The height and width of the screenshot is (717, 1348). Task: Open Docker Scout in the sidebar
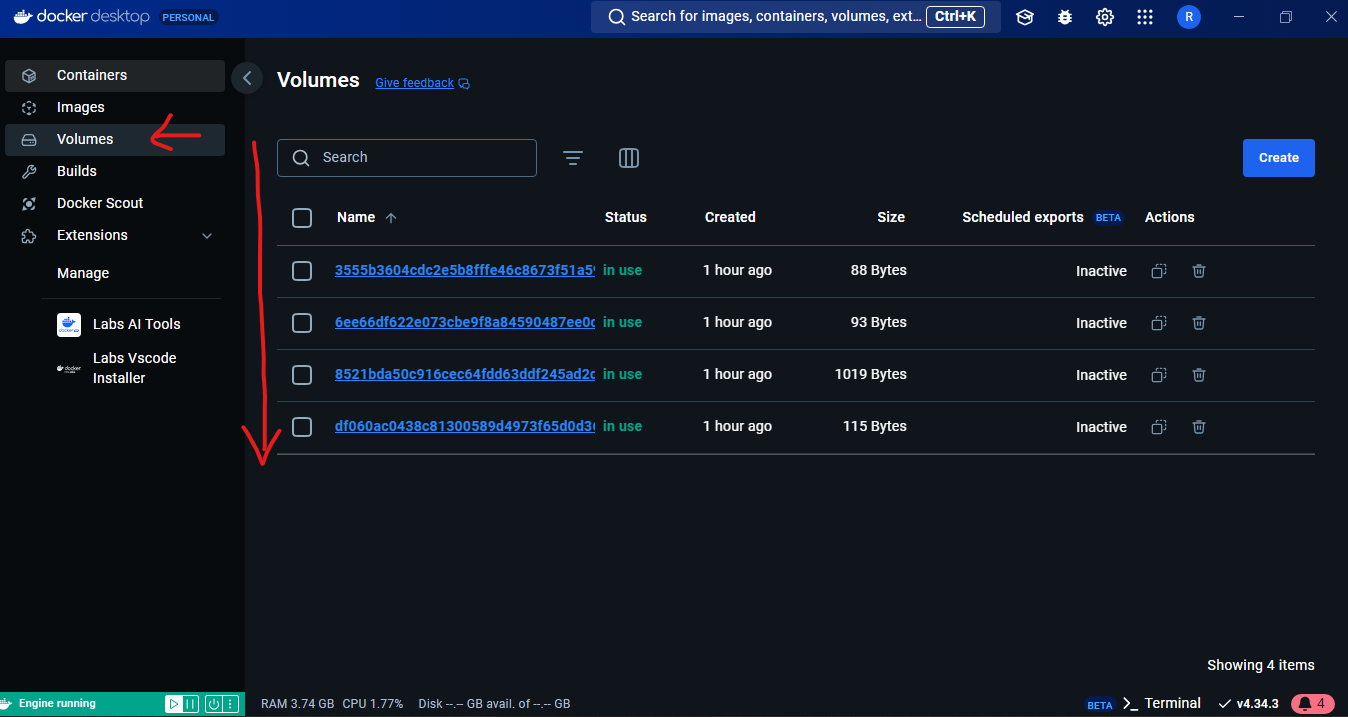pyautogui.click(x=100, y=204)
